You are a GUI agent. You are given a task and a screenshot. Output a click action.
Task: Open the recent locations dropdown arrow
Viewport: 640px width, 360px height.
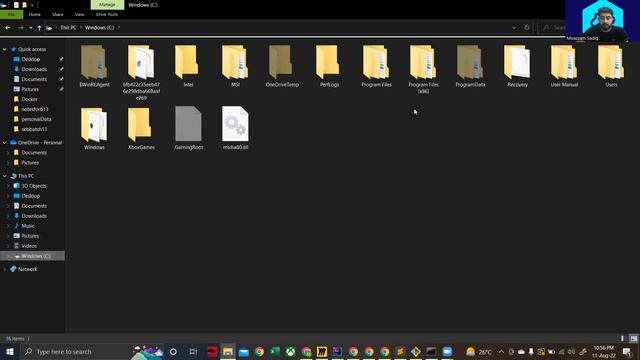31,28
